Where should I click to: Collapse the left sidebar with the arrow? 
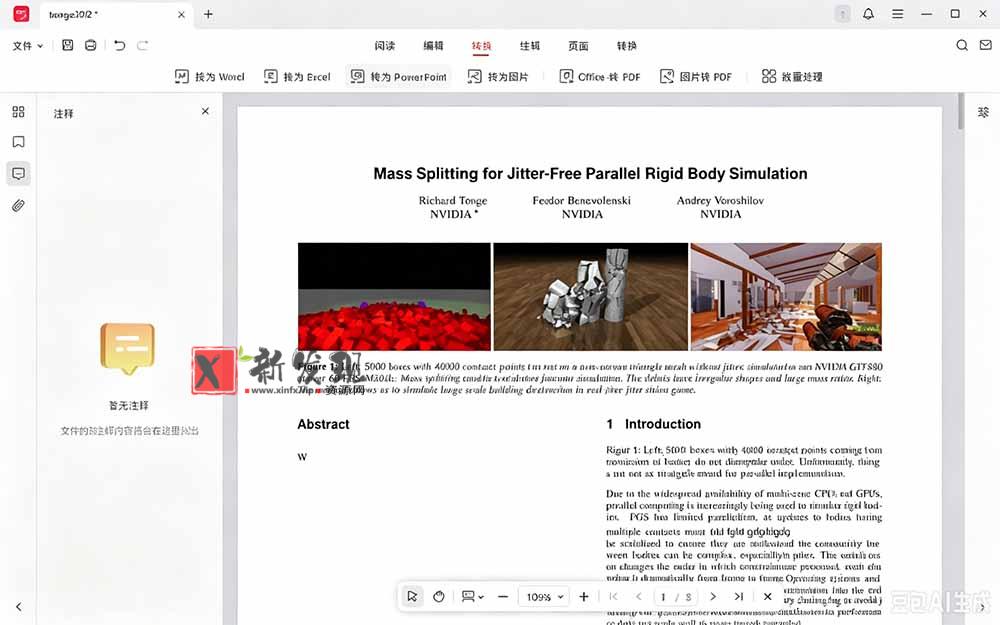tap(18, 607)
